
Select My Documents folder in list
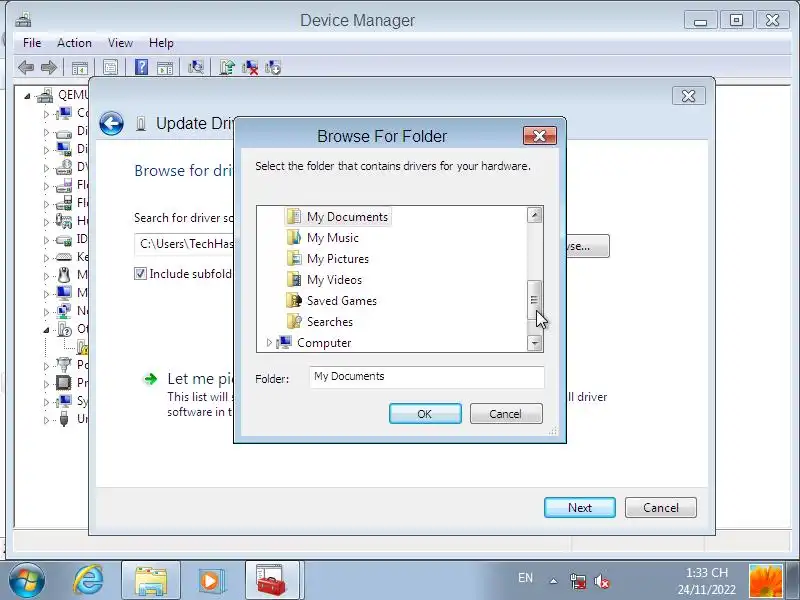[x=338, y=217]
